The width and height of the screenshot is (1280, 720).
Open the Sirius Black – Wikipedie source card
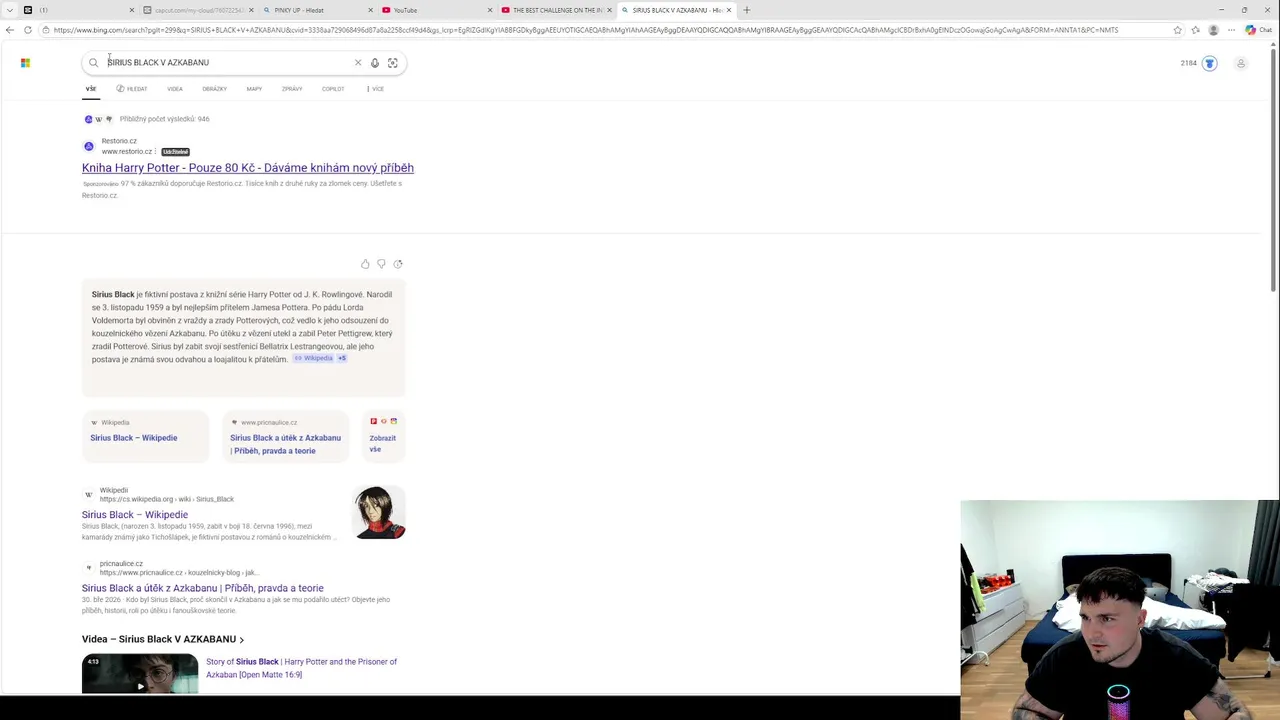(x=145, y=436)
